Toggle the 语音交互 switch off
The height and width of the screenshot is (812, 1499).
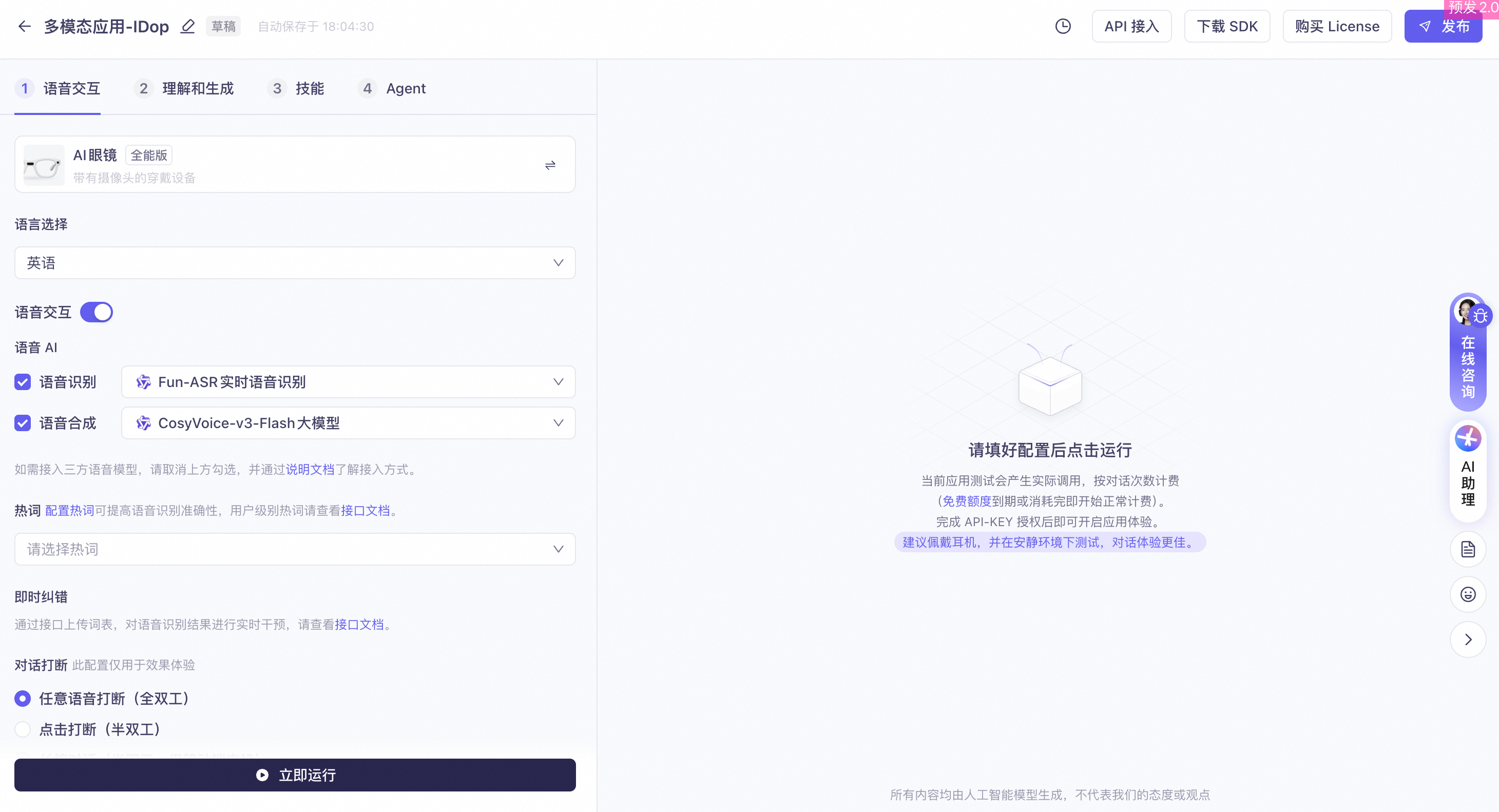(97, 313)
